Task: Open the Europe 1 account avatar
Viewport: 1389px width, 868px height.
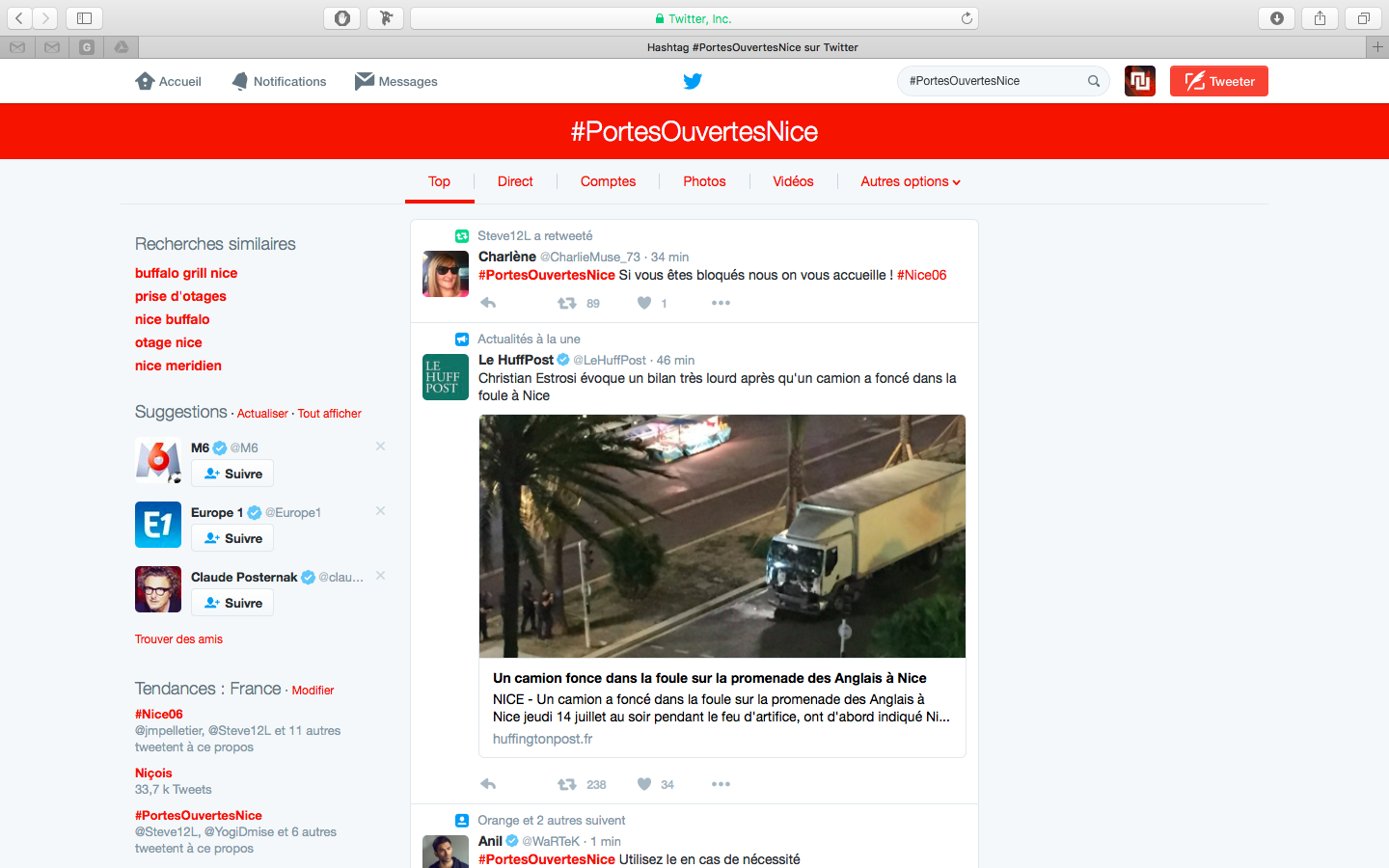Action: (158, 525)
